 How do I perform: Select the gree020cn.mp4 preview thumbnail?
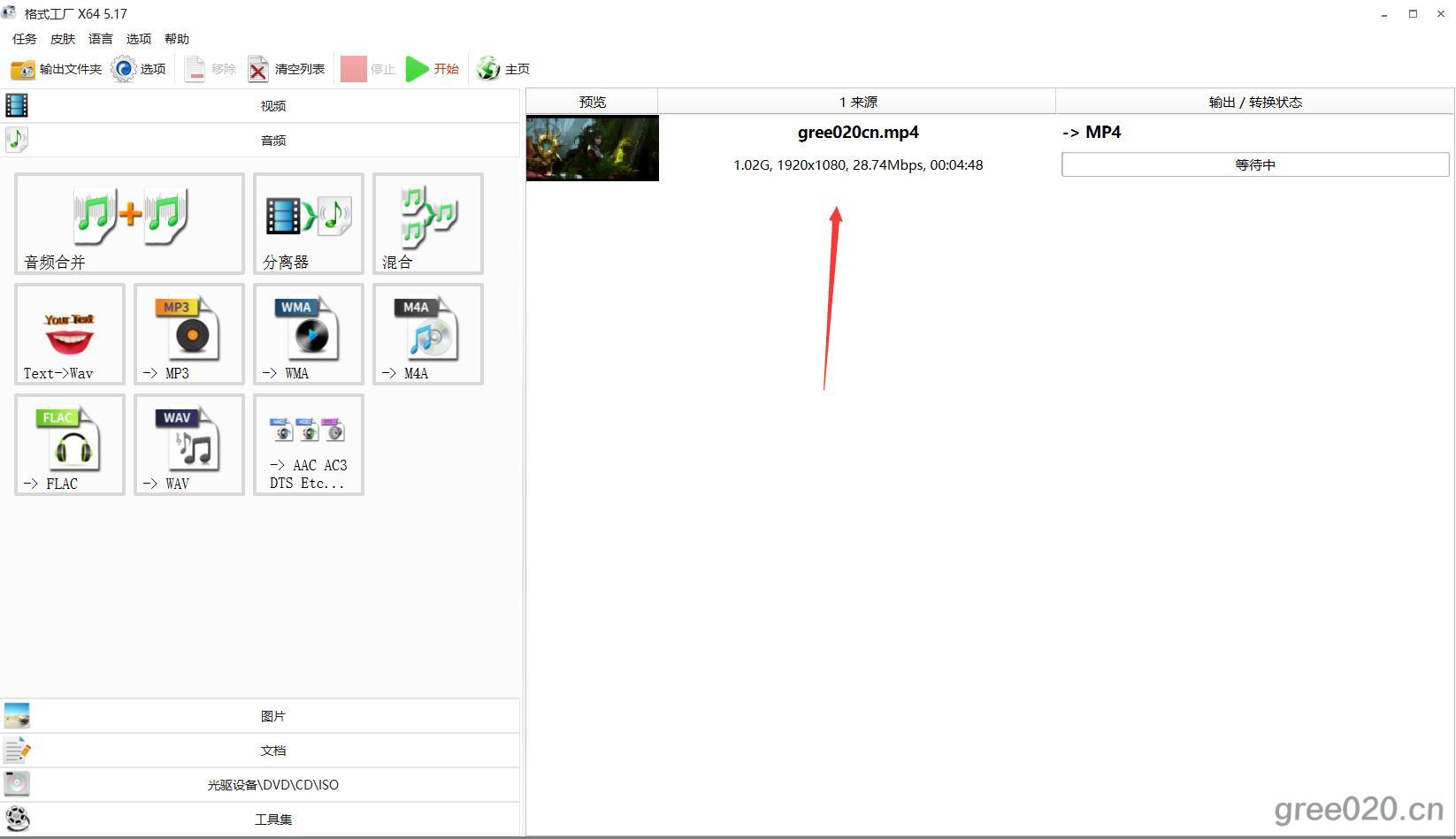(x=592, y=149)
